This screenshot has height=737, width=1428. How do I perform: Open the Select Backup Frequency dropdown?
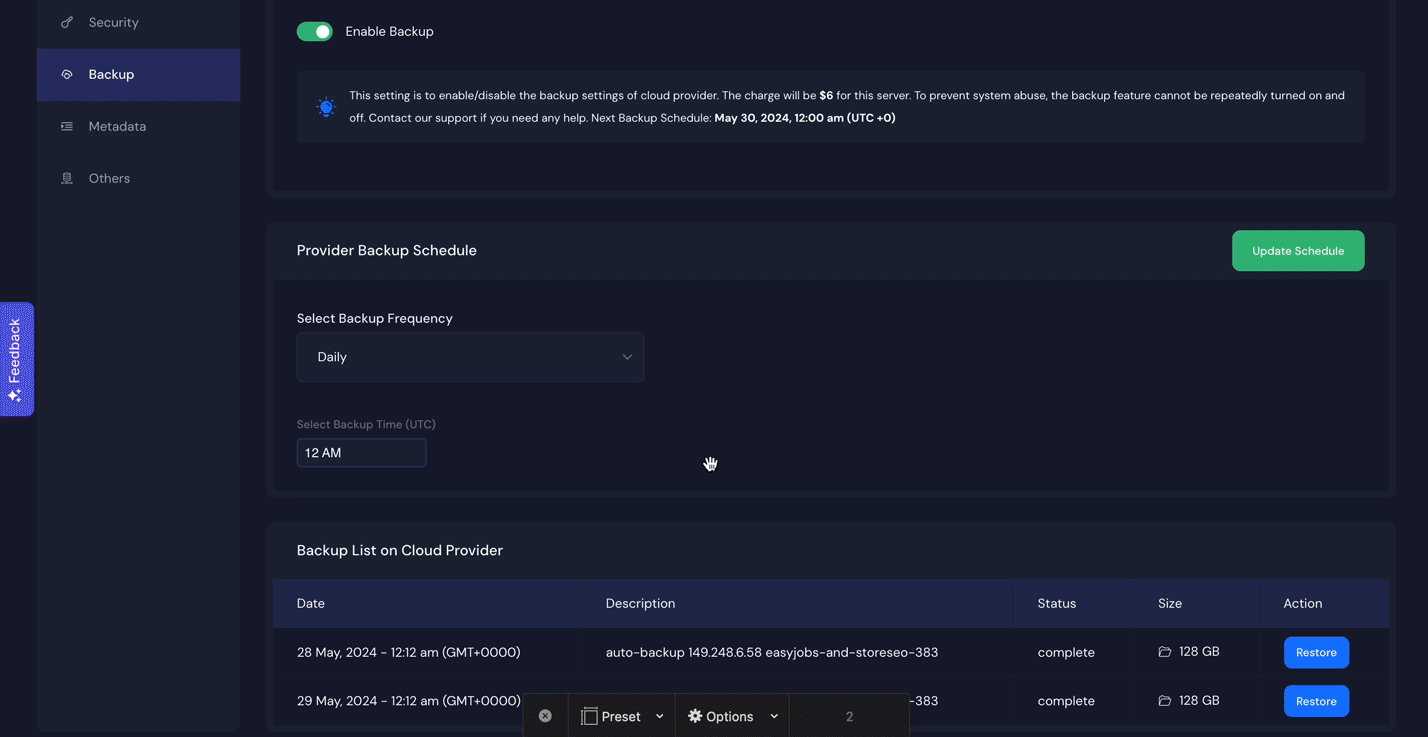tap(470, 357)
